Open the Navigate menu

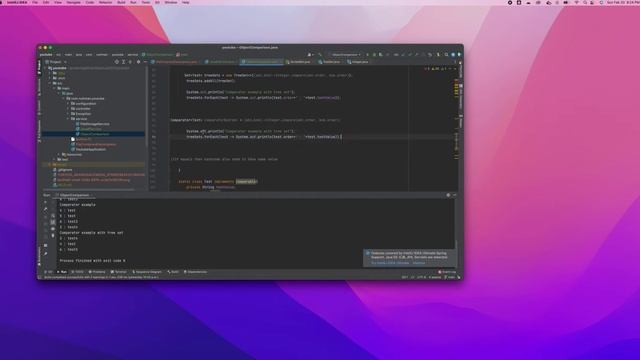pyautogui.click(x=73, y=2)
